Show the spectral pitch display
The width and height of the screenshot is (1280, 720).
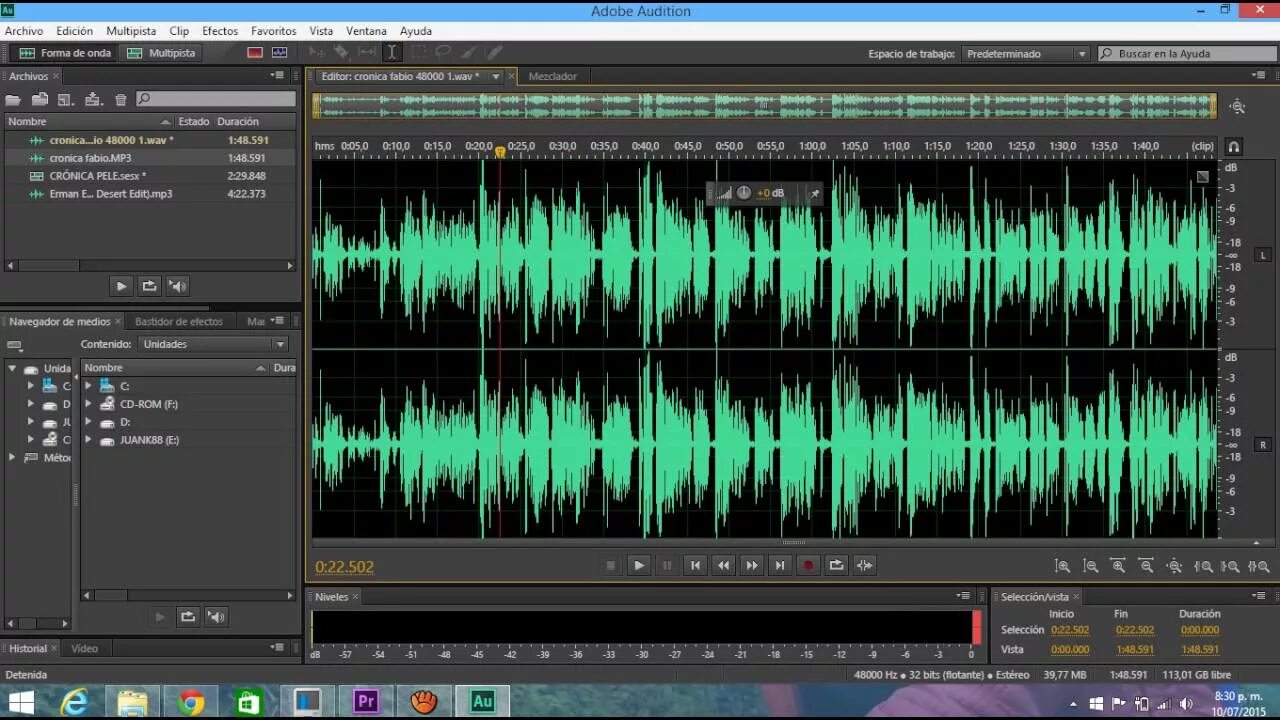tap(279, 52)
